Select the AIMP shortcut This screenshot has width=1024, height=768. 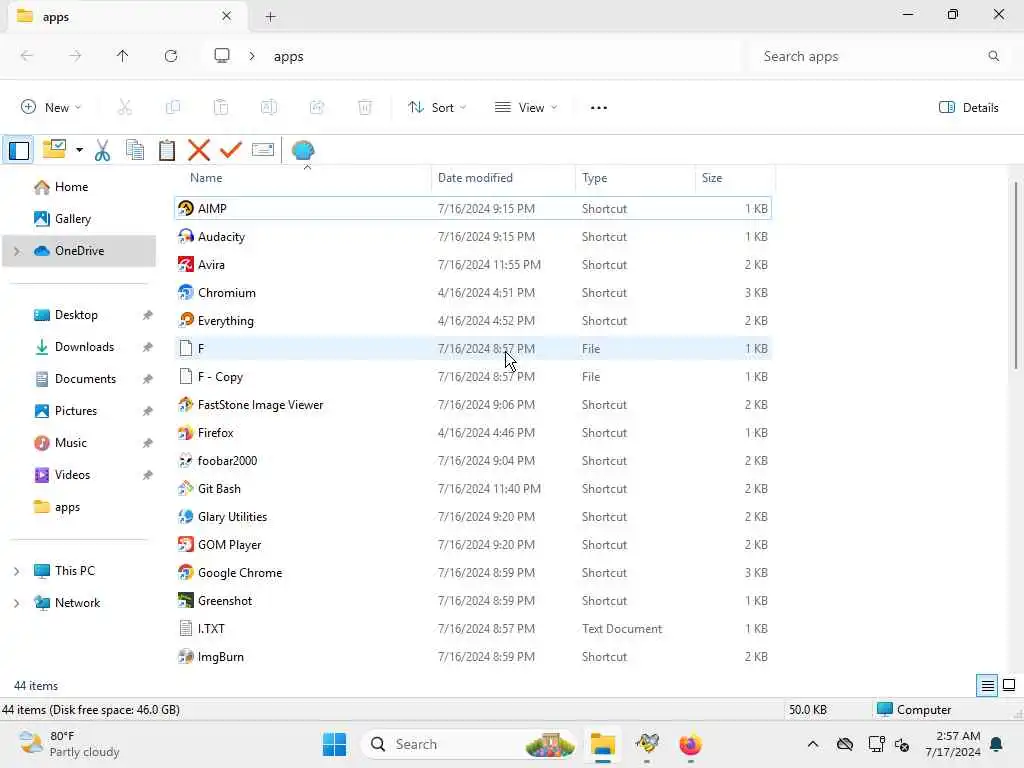click(473, 208)
